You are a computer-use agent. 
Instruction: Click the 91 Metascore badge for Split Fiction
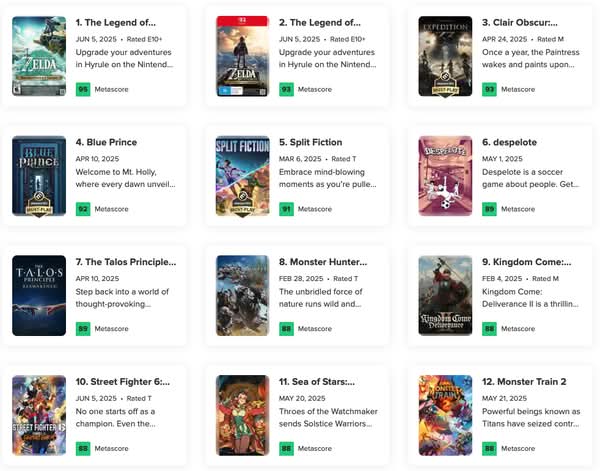[286, 209]
